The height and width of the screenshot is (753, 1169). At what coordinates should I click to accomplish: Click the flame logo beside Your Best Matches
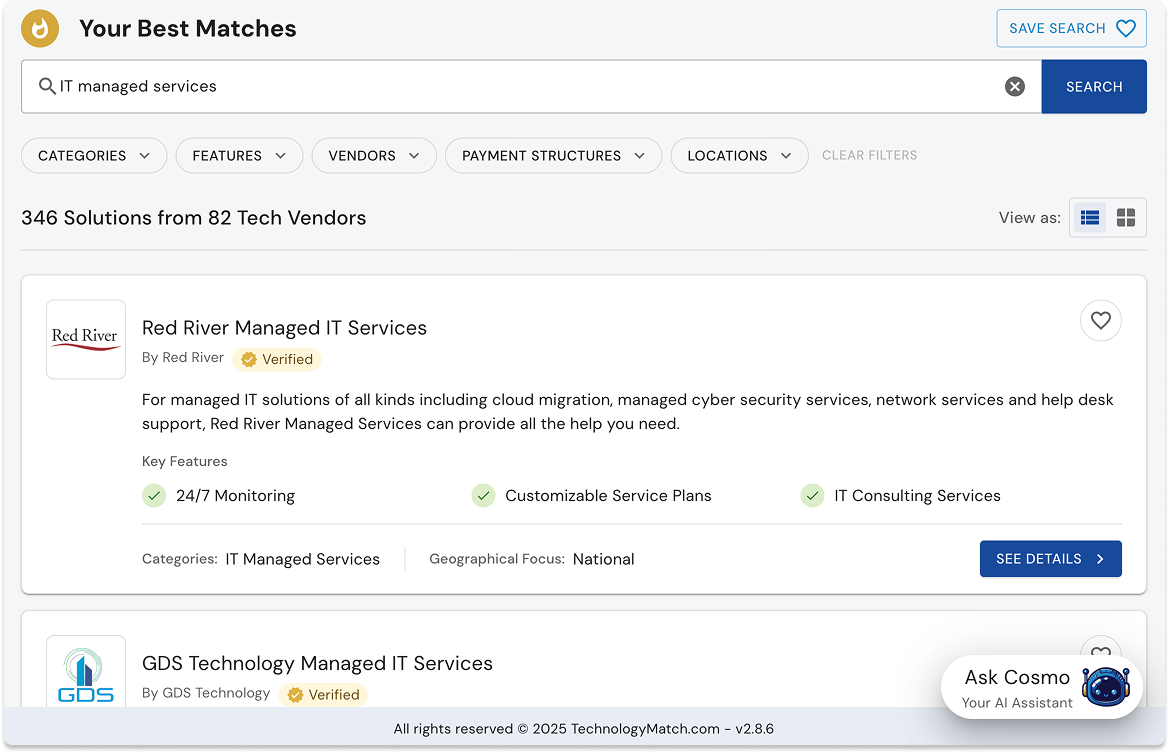coord(40,28)
